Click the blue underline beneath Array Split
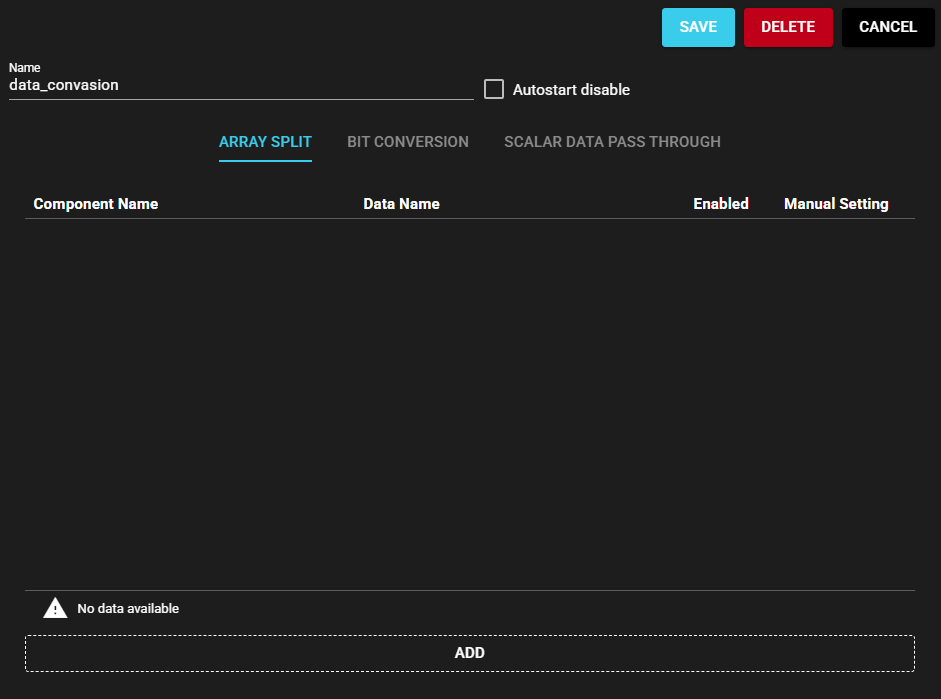 coord(265,160)
